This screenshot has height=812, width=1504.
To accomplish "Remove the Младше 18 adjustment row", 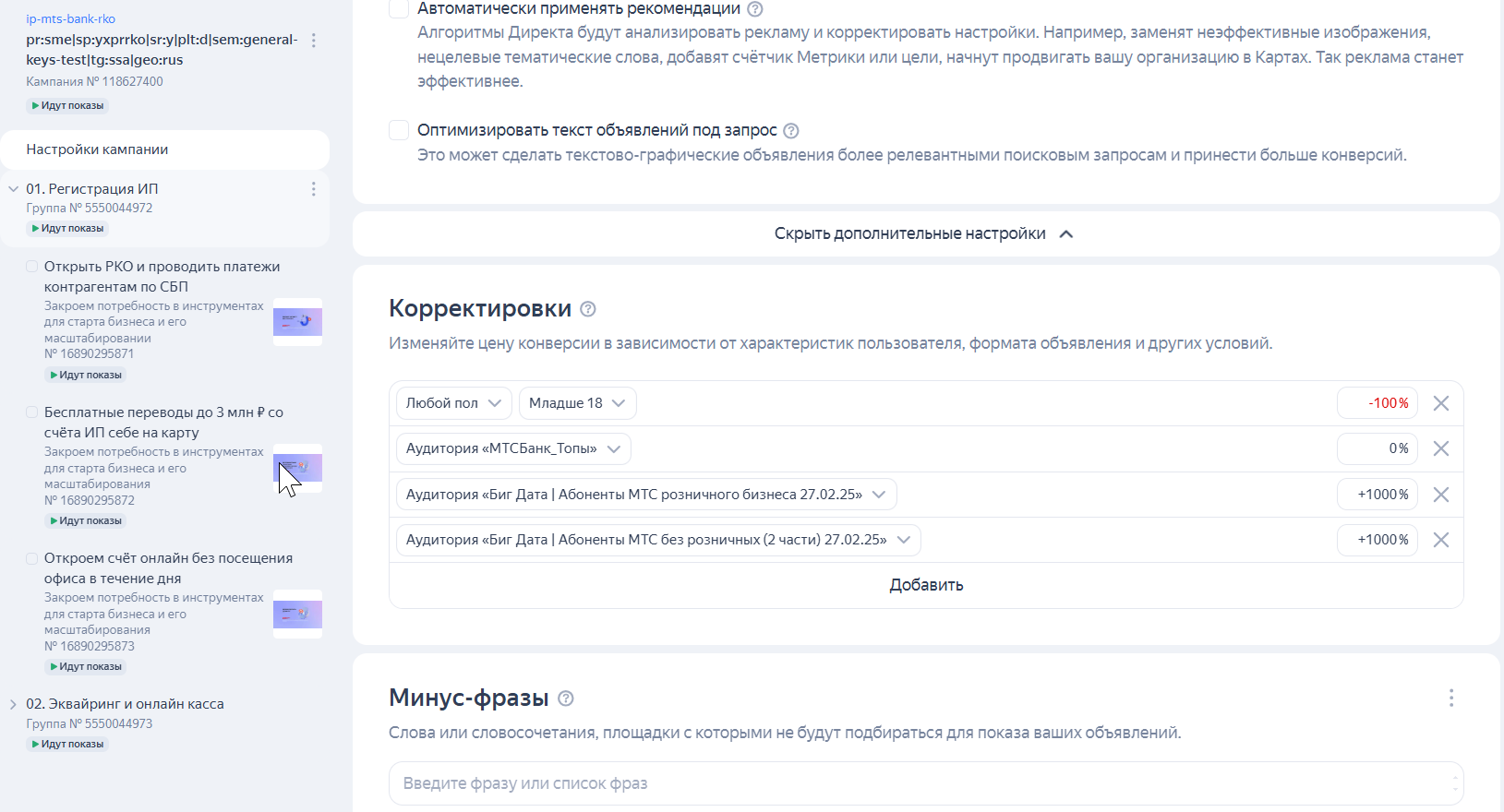I will 1440,403.
